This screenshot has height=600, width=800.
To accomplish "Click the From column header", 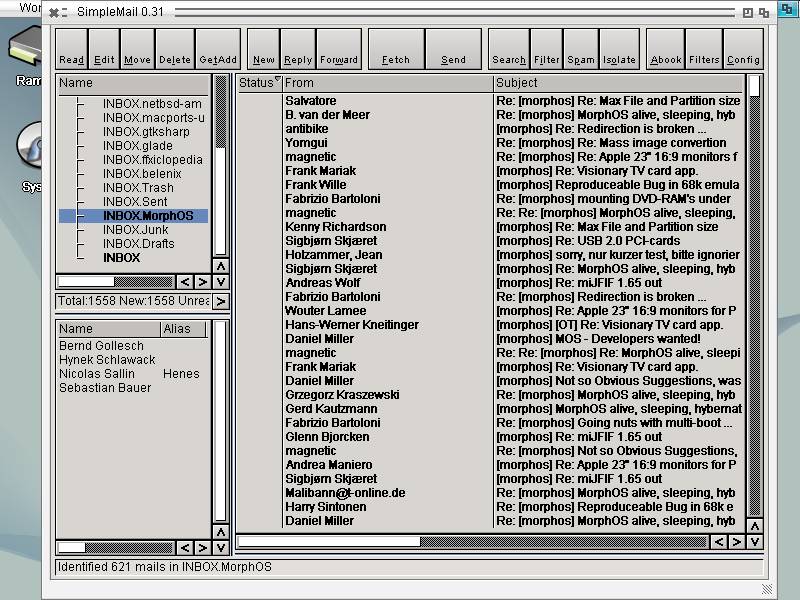I will point(388,83).
